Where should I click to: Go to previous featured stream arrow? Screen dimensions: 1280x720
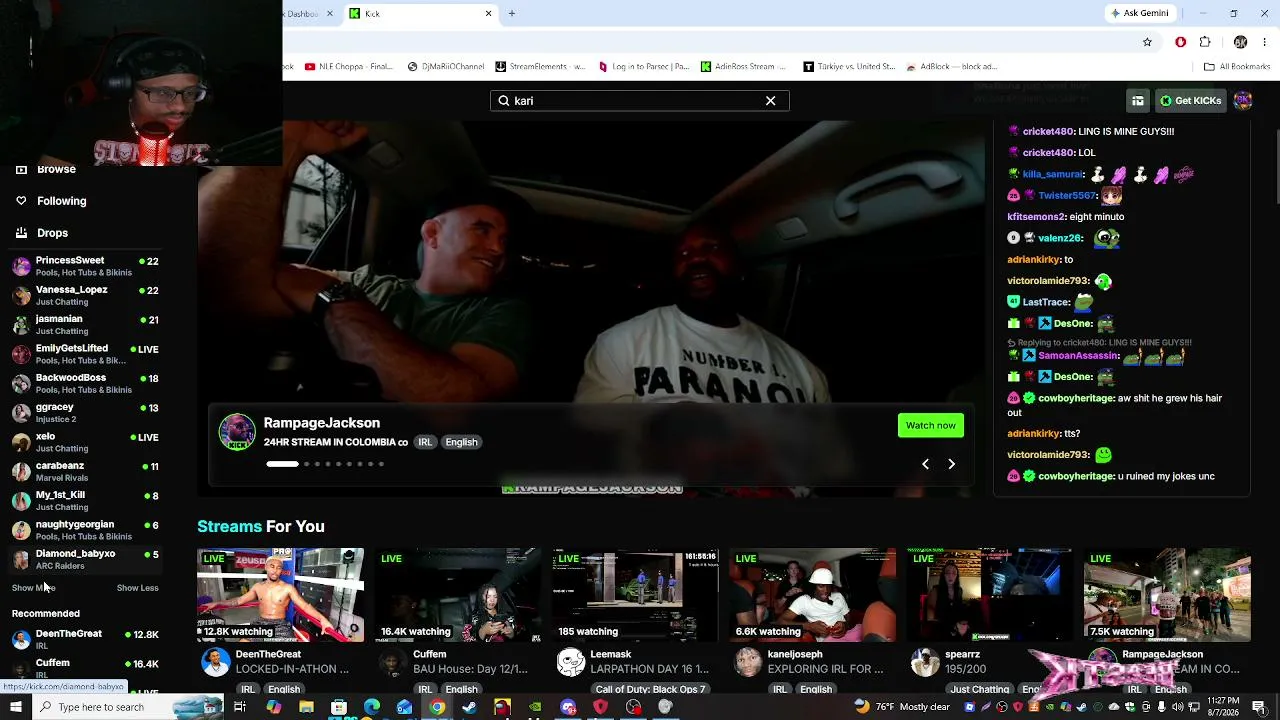click(x=925, y=464)
